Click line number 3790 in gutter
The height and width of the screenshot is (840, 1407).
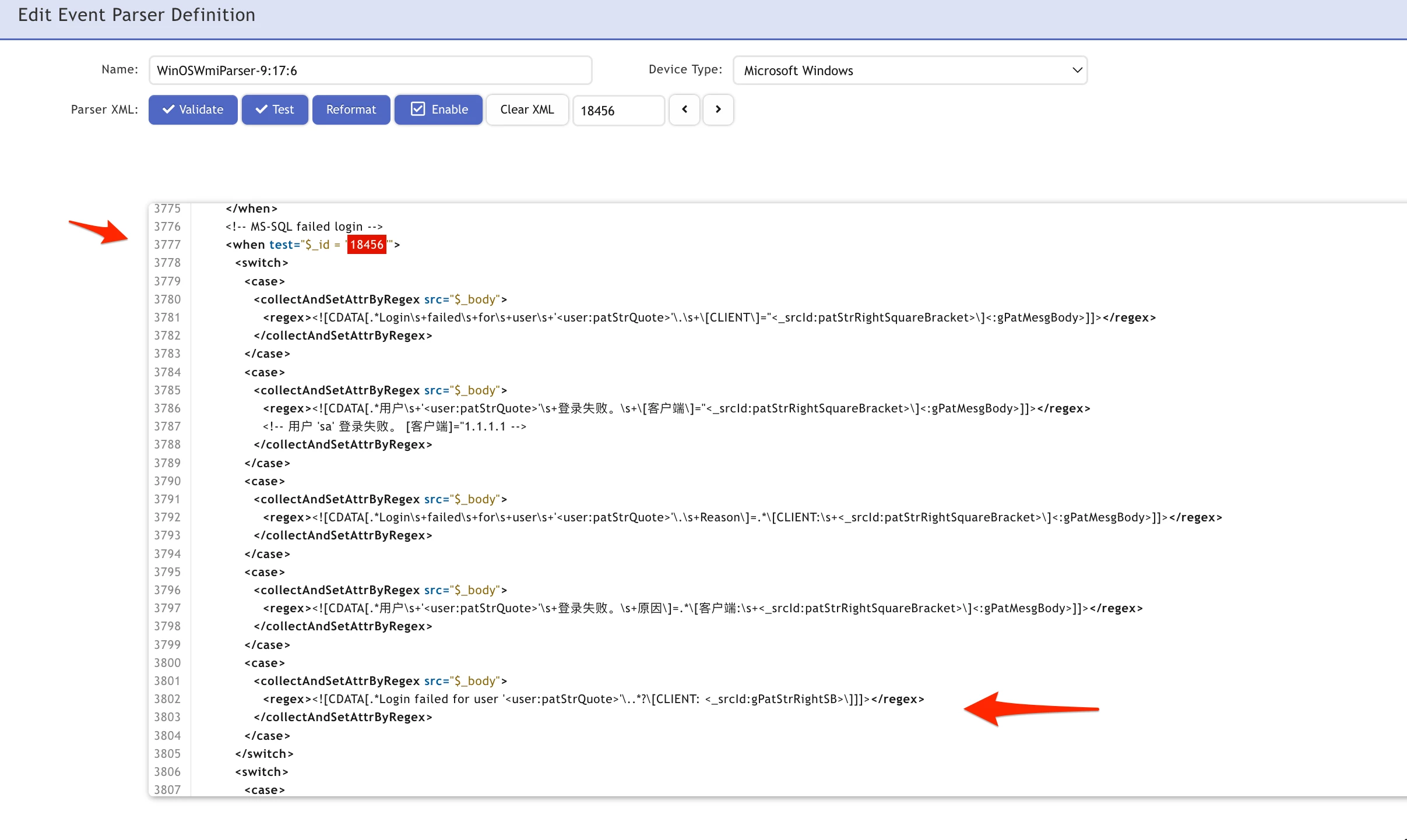pos(167,481)
